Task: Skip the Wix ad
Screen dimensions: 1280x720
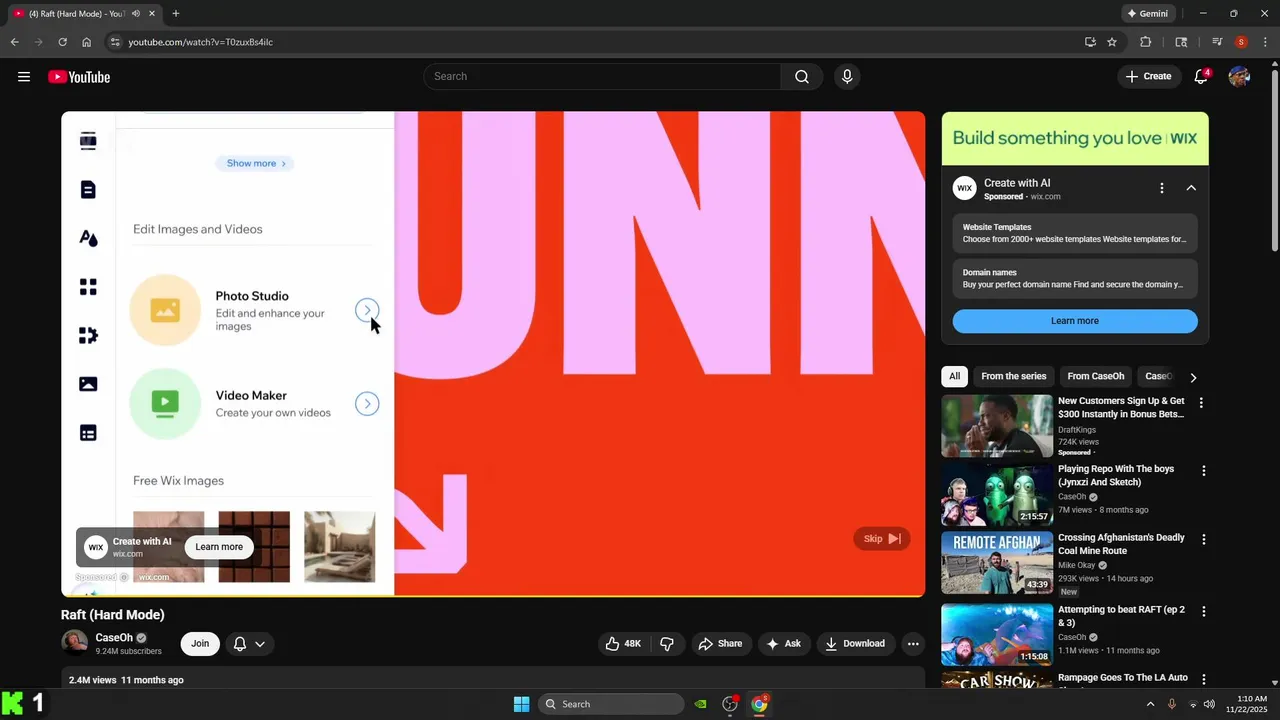Action: pos(882,539)
